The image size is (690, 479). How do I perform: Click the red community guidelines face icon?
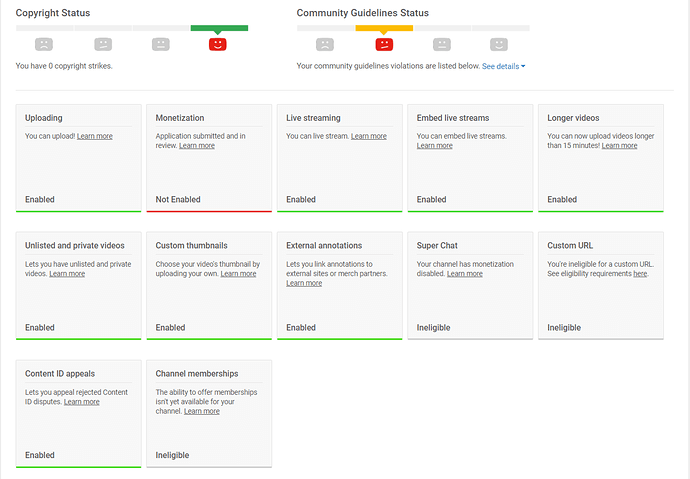[384, 44]
